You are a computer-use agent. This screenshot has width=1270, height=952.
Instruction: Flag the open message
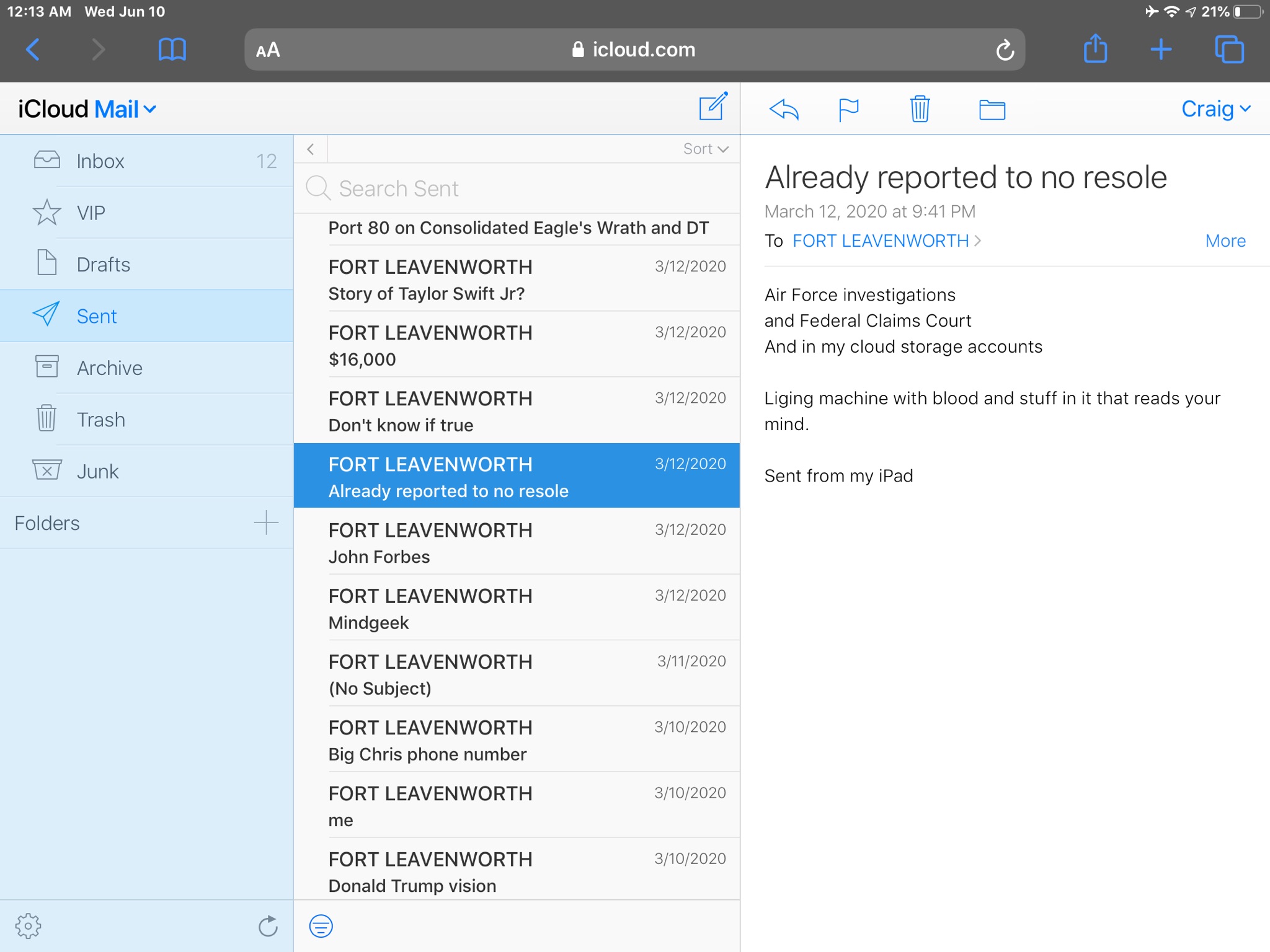848,110
